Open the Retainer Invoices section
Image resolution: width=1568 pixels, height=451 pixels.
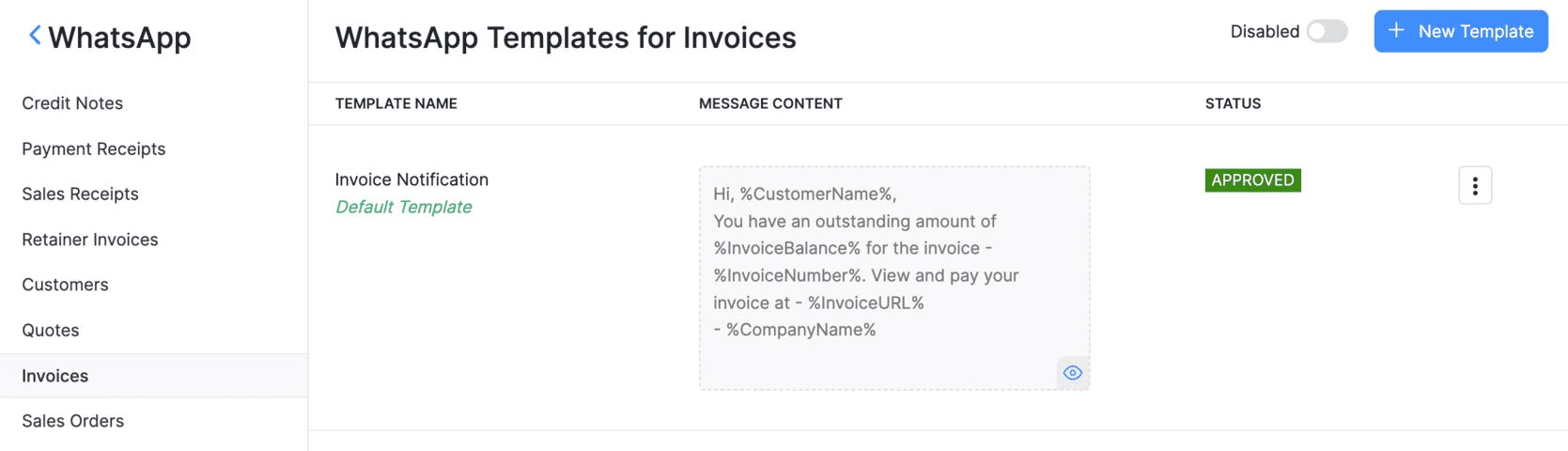[90, 240]
